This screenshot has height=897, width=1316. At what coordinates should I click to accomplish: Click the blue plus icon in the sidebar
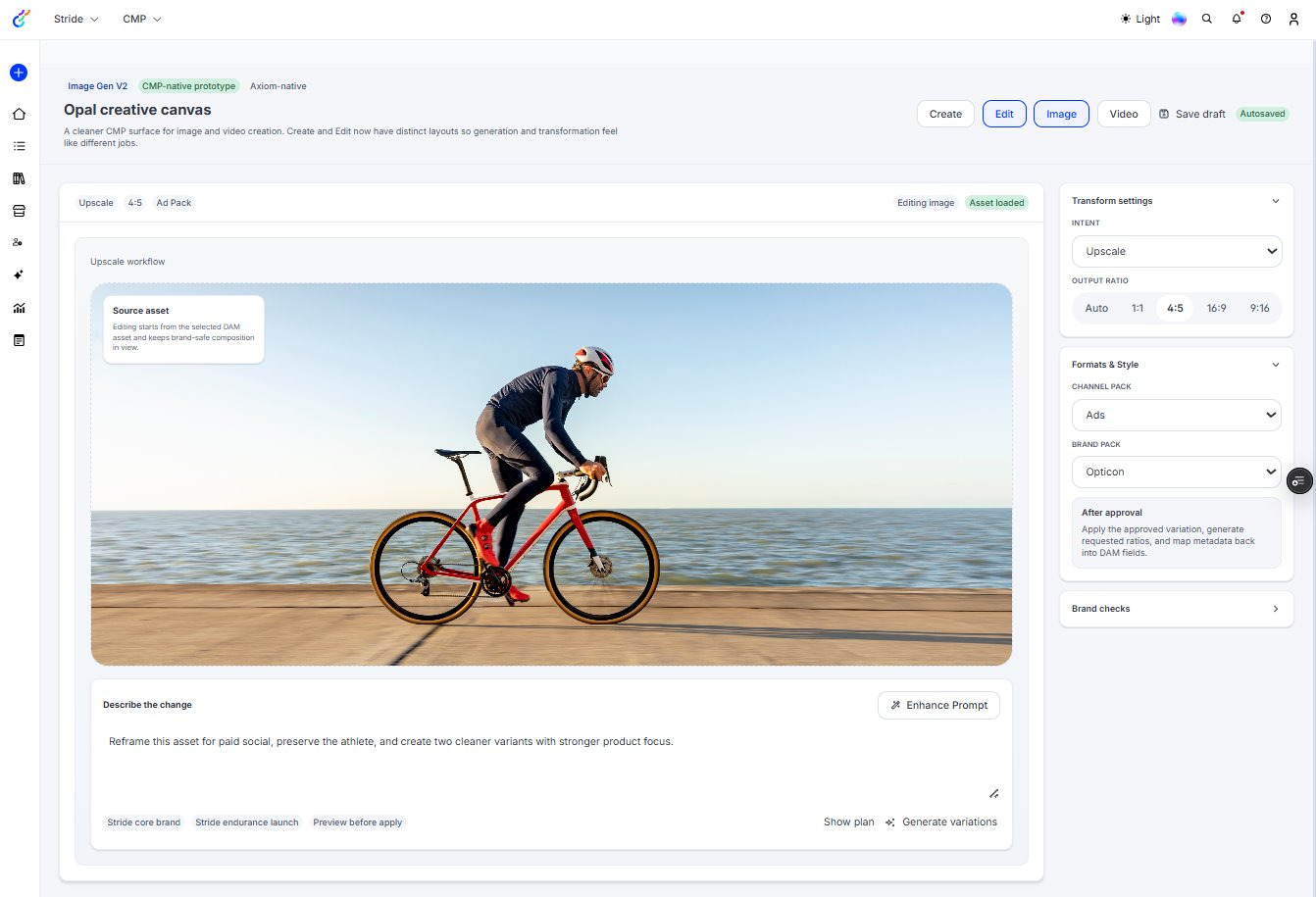coord(18,73)
